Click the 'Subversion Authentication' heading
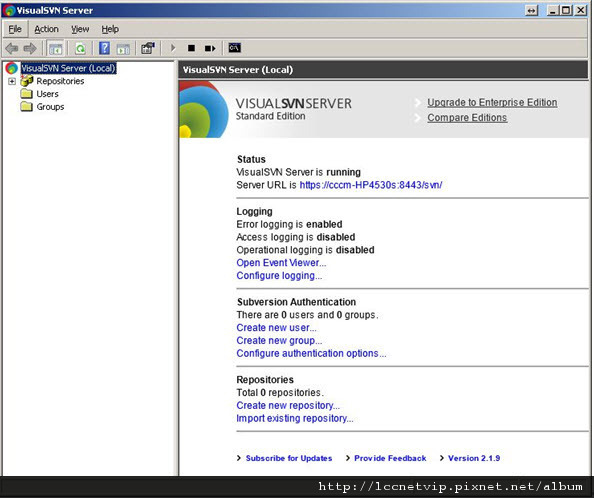594x498 pixels. (296, 302)
